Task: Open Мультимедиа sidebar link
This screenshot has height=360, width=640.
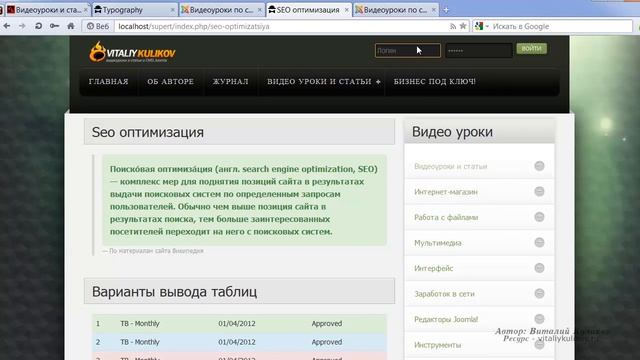Action: [438, 243]
